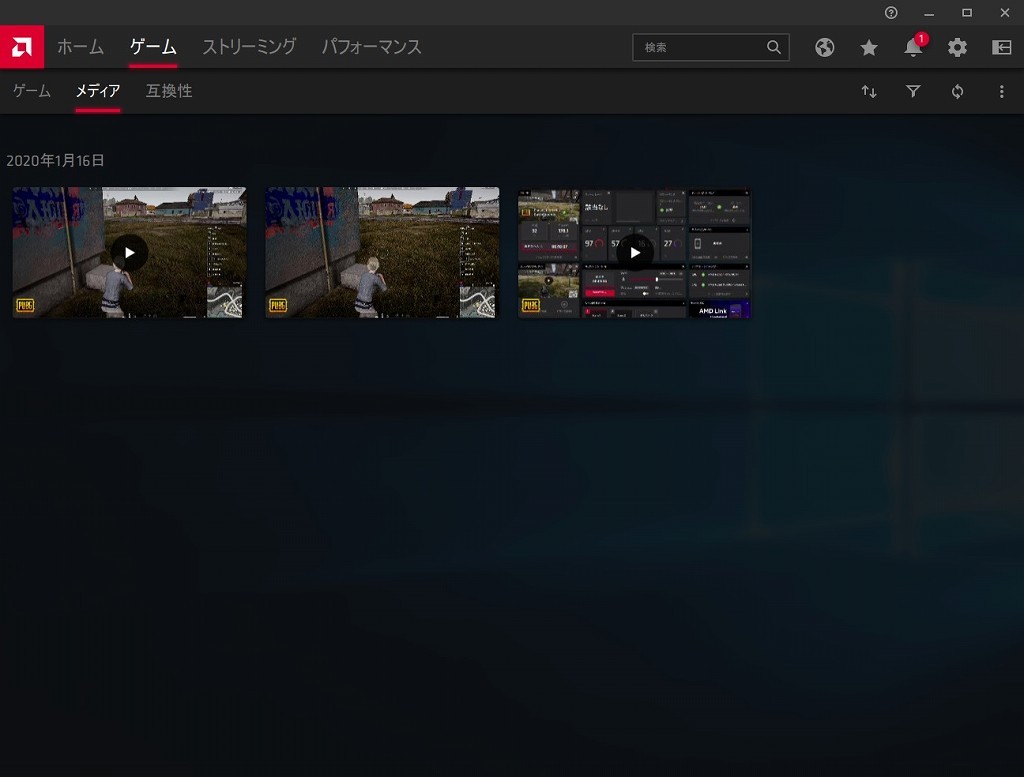This screenshot has width=1024, height=777.
Task: Open the filter funnel icon
Action: 913,91
